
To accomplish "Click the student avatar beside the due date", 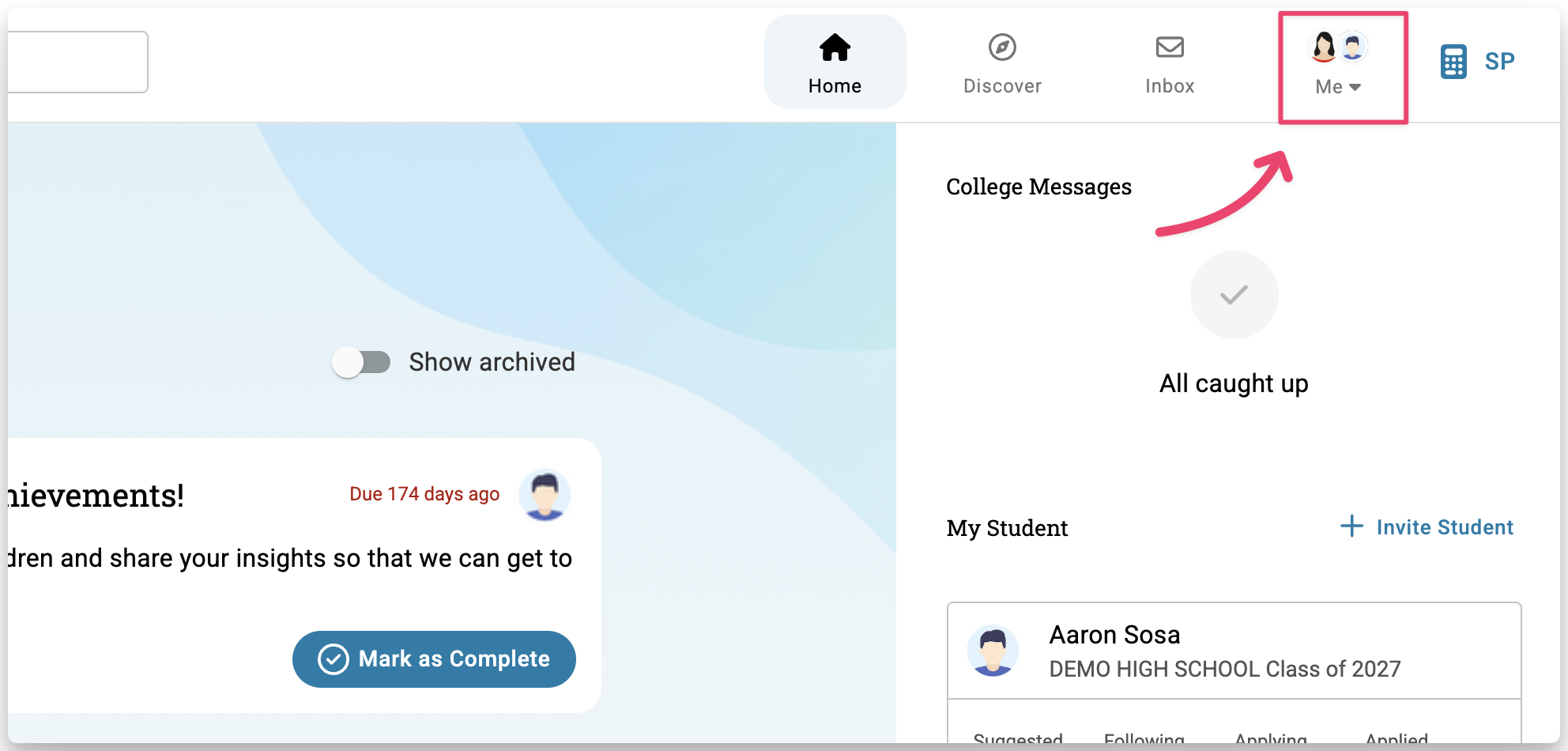I will coord(545,496).
